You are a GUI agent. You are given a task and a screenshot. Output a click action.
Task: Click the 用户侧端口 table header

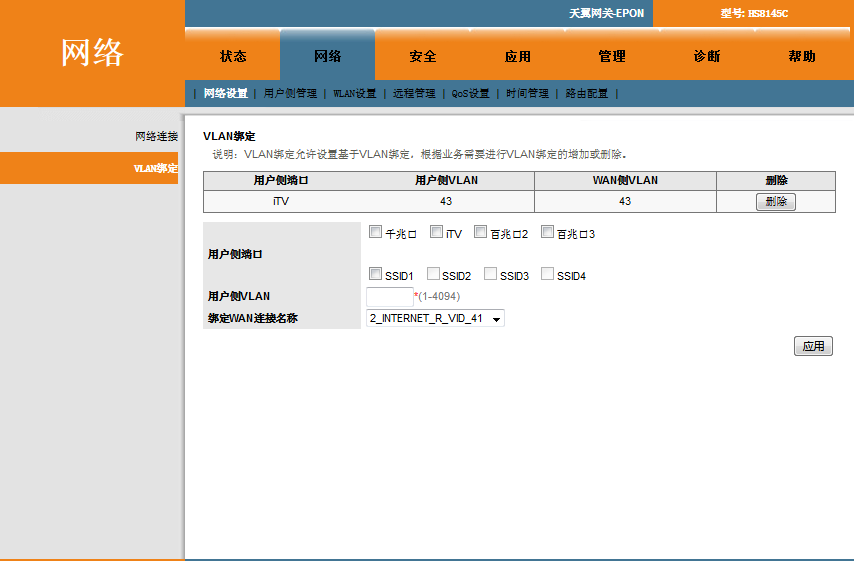point(281,180)
